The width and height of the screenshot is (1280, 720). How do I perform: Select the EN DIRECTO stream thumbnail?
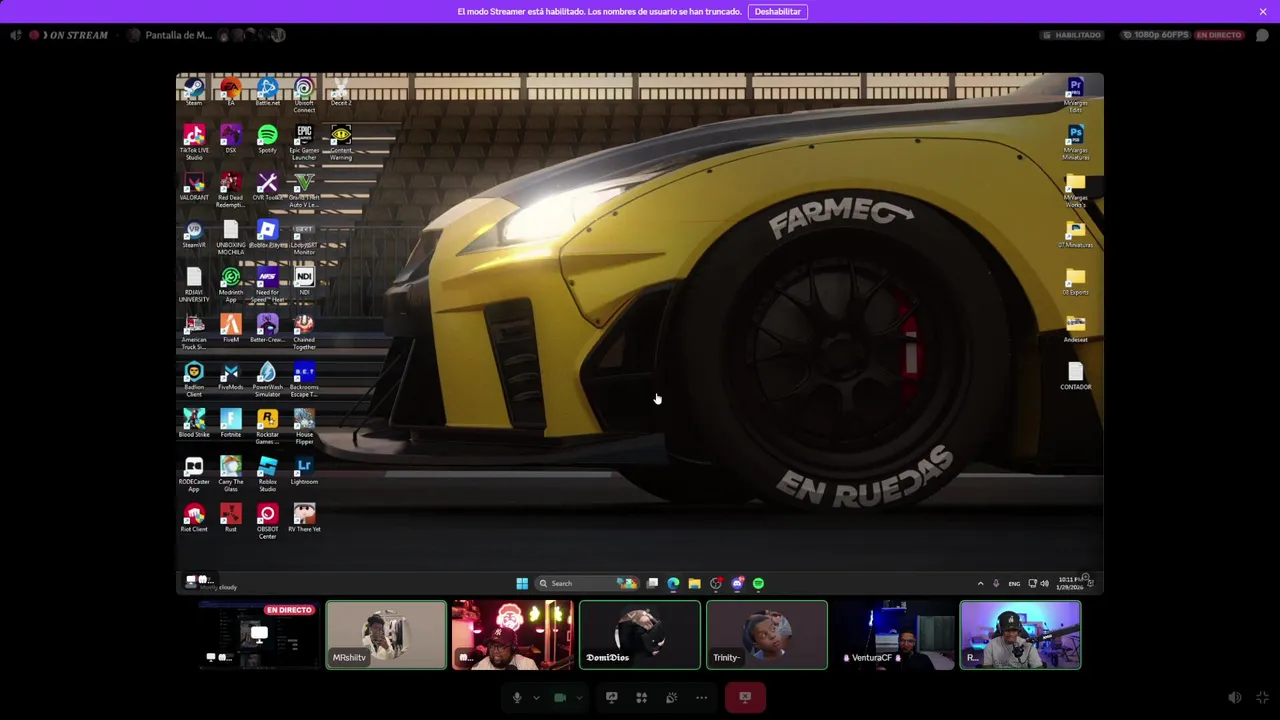pos(259,635)
